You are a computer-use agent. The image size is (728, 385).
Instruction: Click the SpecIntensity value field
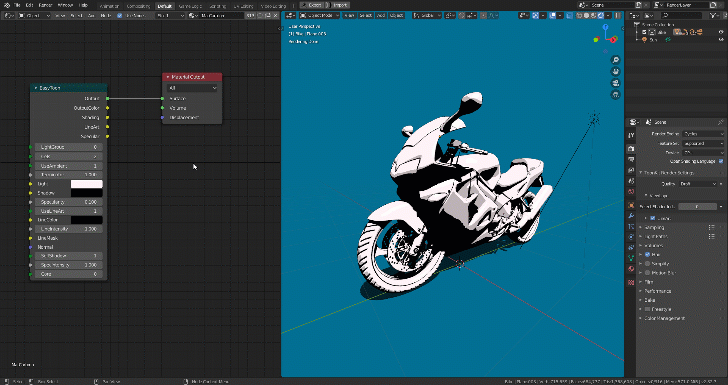coord(68,265)
